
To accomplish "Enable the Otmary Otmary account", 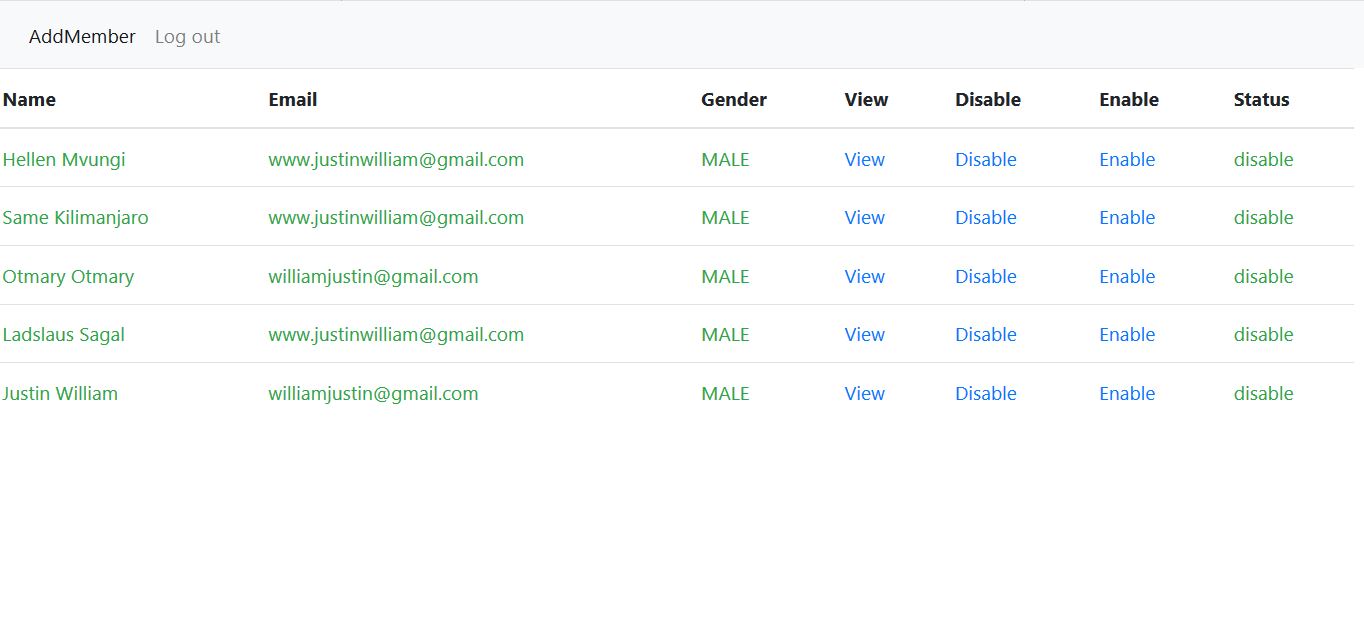I will [1127, 276].
